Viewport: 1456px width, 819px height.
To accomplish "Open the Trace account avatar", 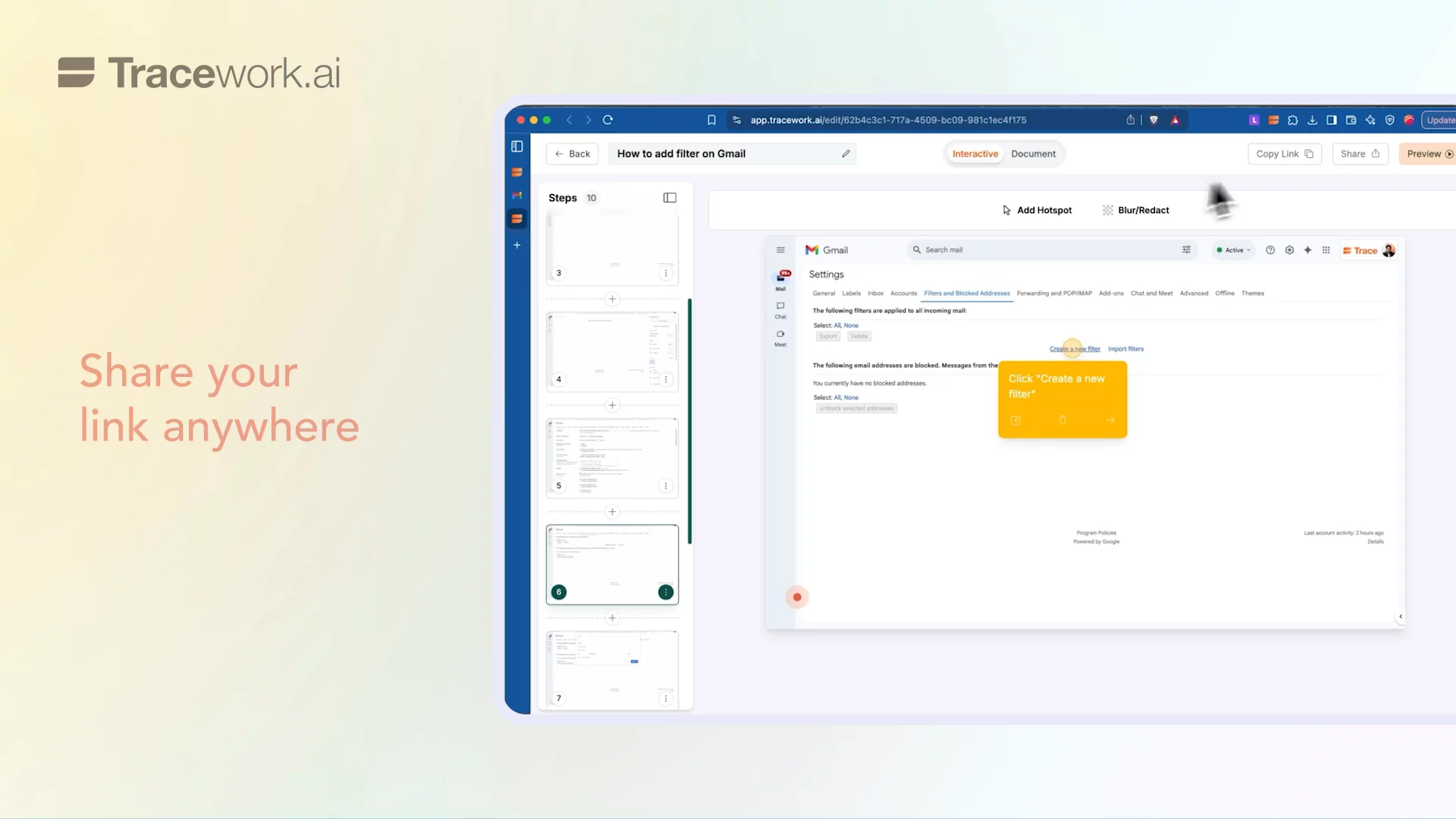I will point(1389,250).
